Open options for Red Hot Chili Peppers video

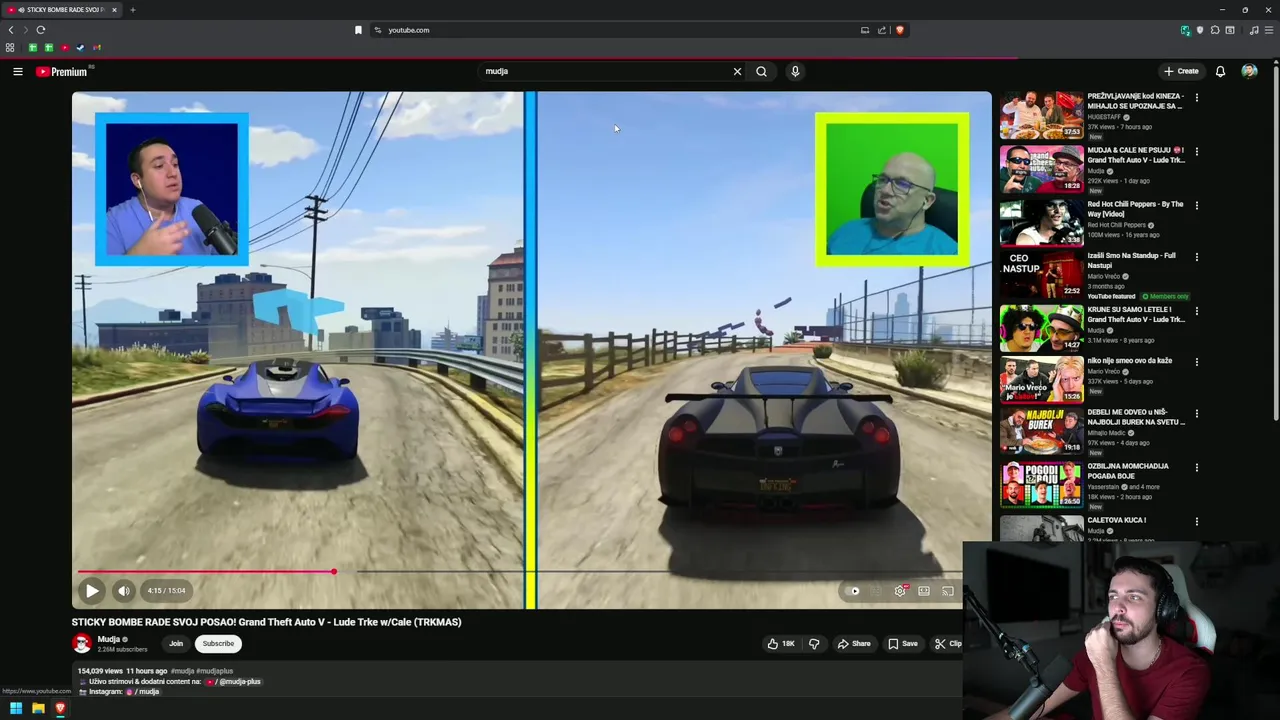pos(1196,206)
